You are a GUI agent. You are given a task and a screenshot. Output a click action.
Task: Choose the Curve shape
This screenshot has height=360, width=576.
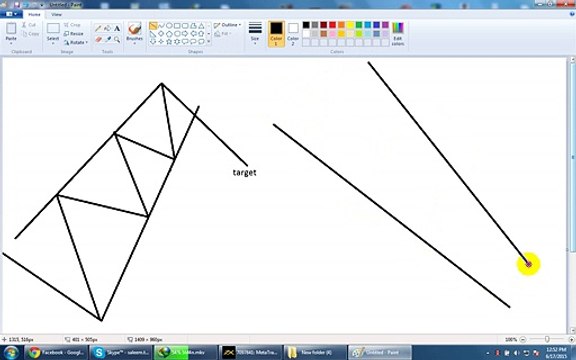[161, 26]
